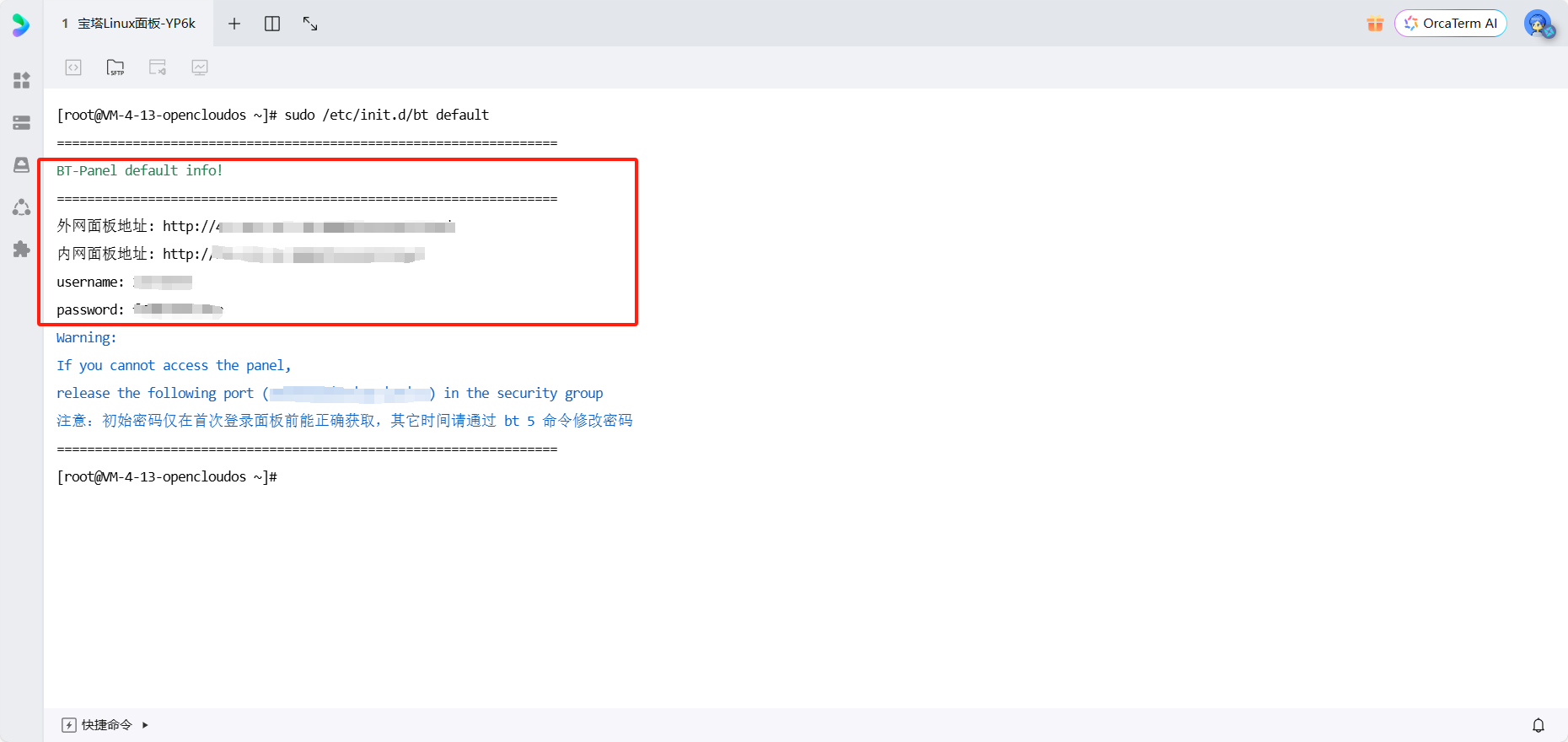This screenshot has width=1568, height=742.
Task: Select the 宝塔Linux面板-YP6k session tab
Action: [128, 24]
